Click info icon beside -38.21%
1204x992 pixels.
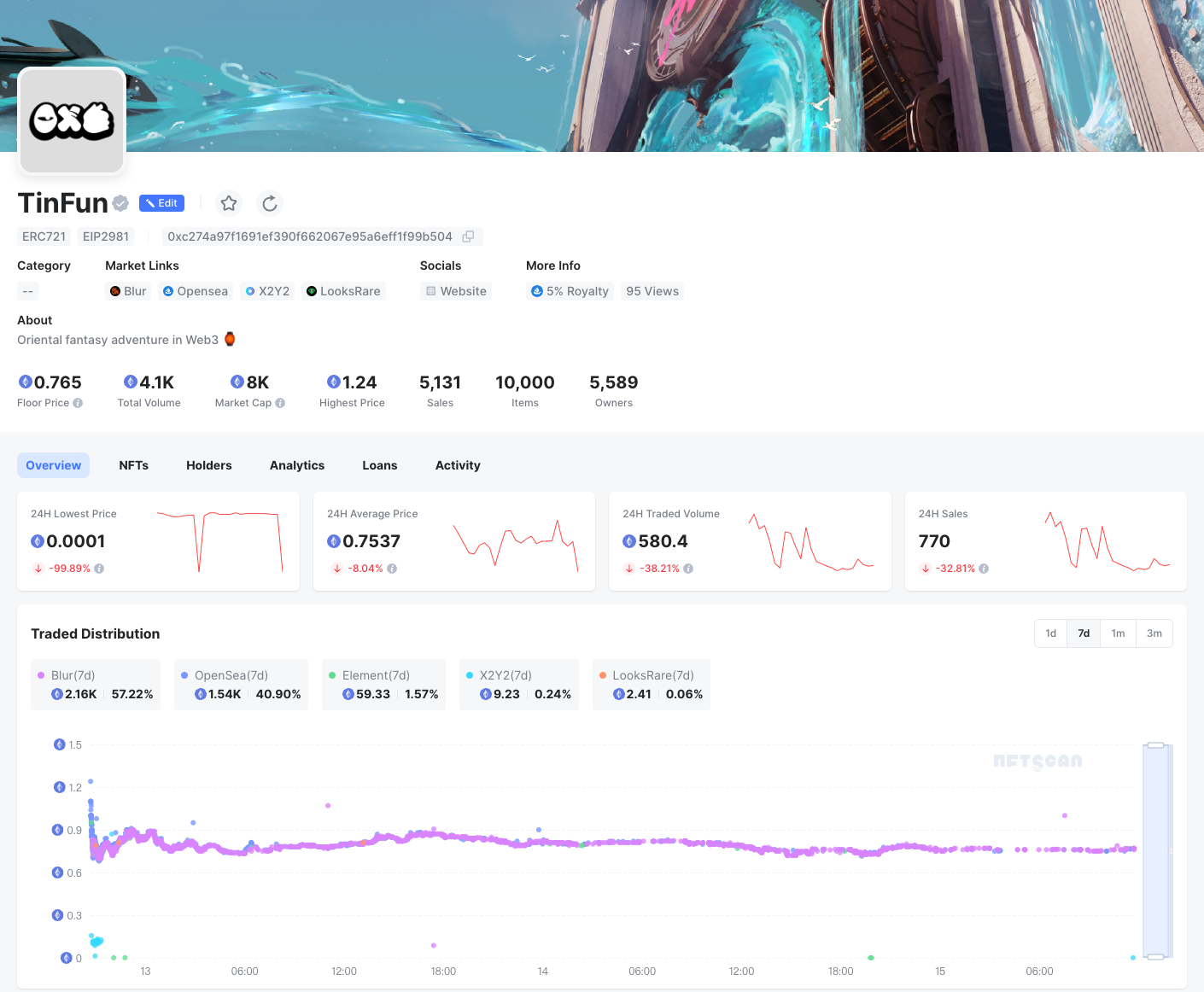688,569
